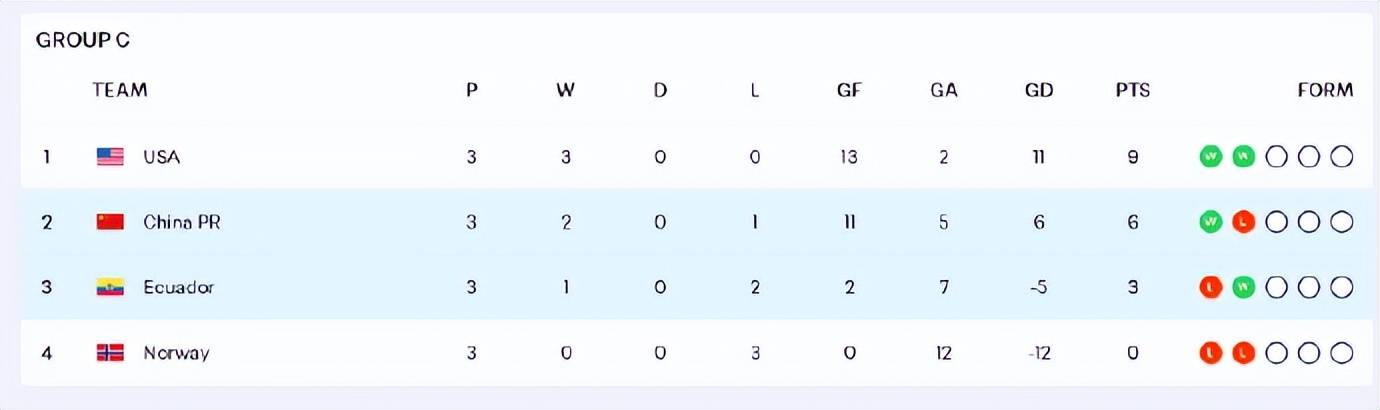Click the last empty form circle for USA
This screenshot has width=1380, height=410.
click(x=1342, y=156)
